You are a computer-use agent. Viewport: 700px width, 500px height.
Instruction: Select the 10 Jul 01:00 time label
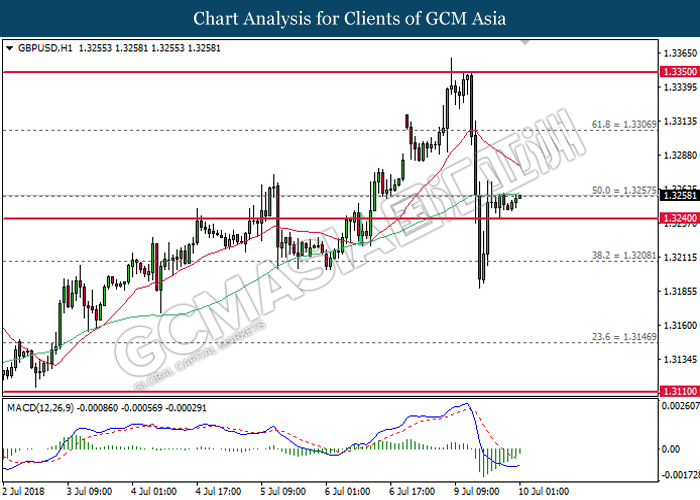(544, 492)
